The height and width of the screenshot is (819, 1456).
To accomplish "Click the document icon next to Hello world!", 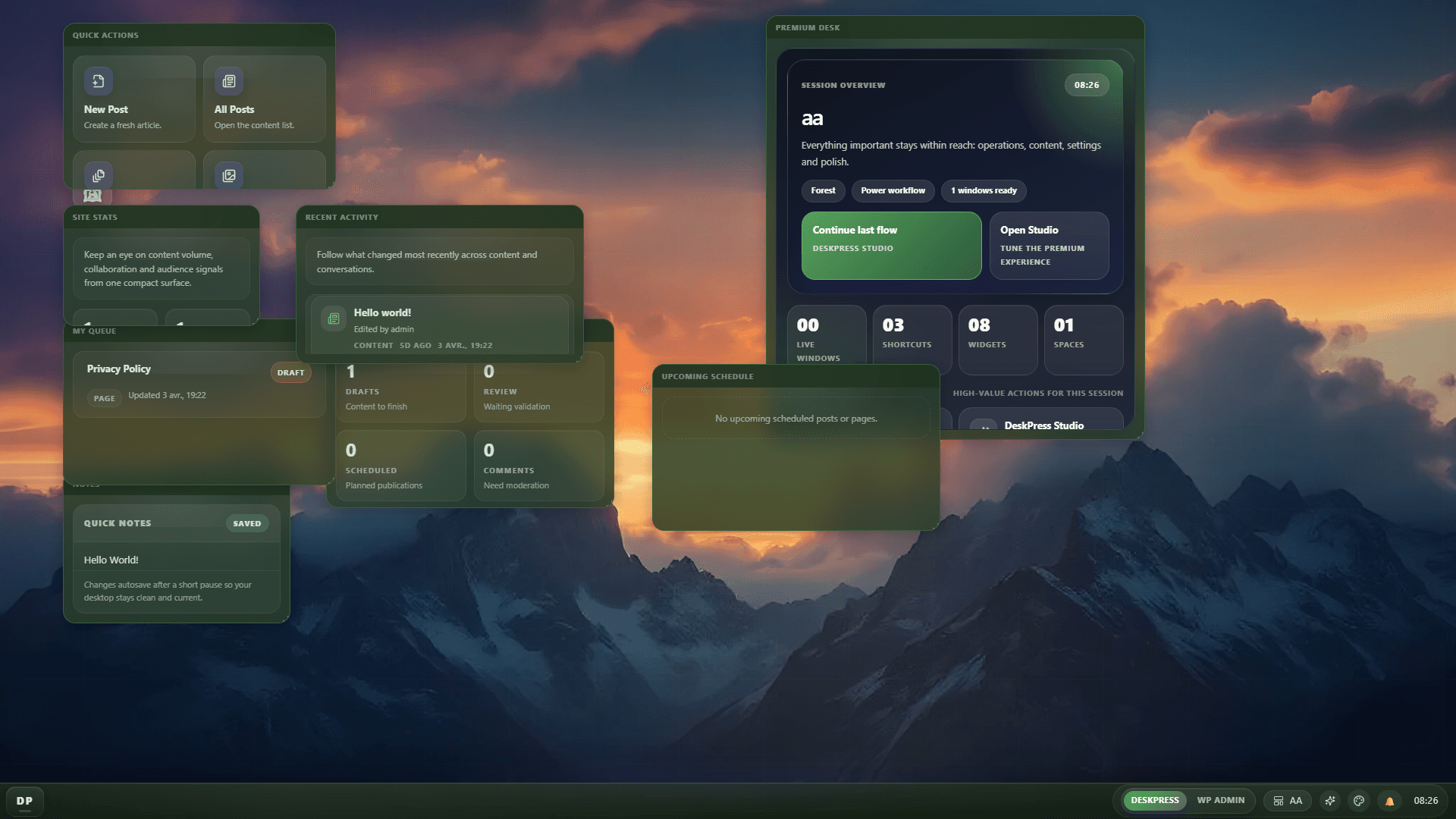I will (333, 318).
